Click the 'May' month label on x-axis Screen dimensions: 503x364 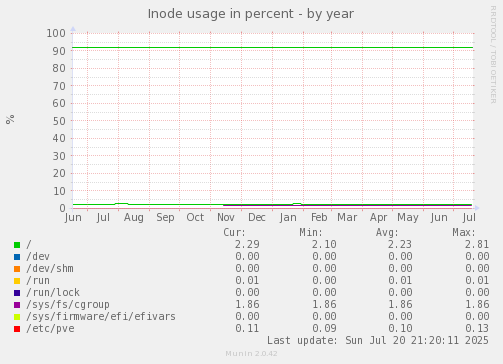[x=408, y=218]
